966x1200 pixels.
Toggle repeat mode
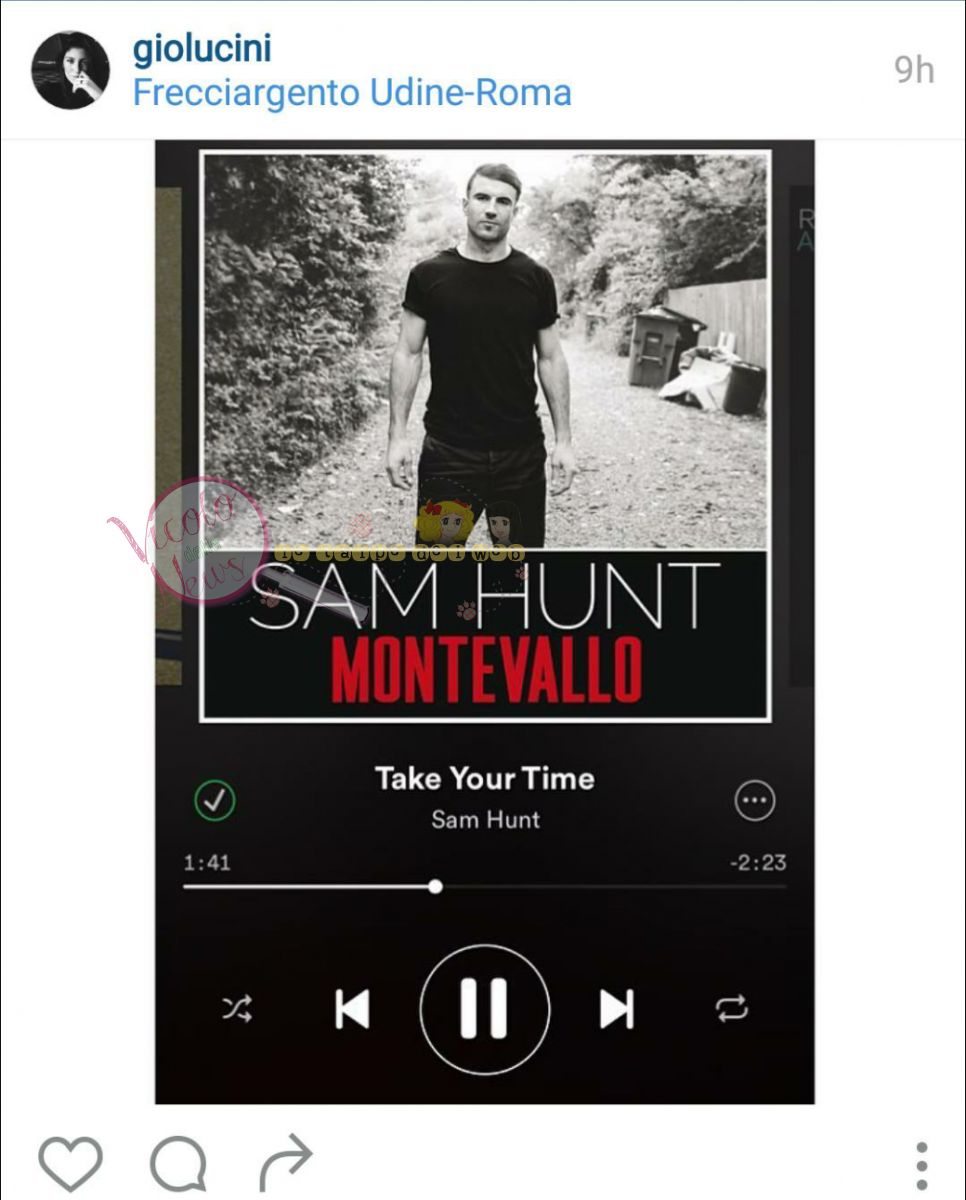pos(732,1009)
